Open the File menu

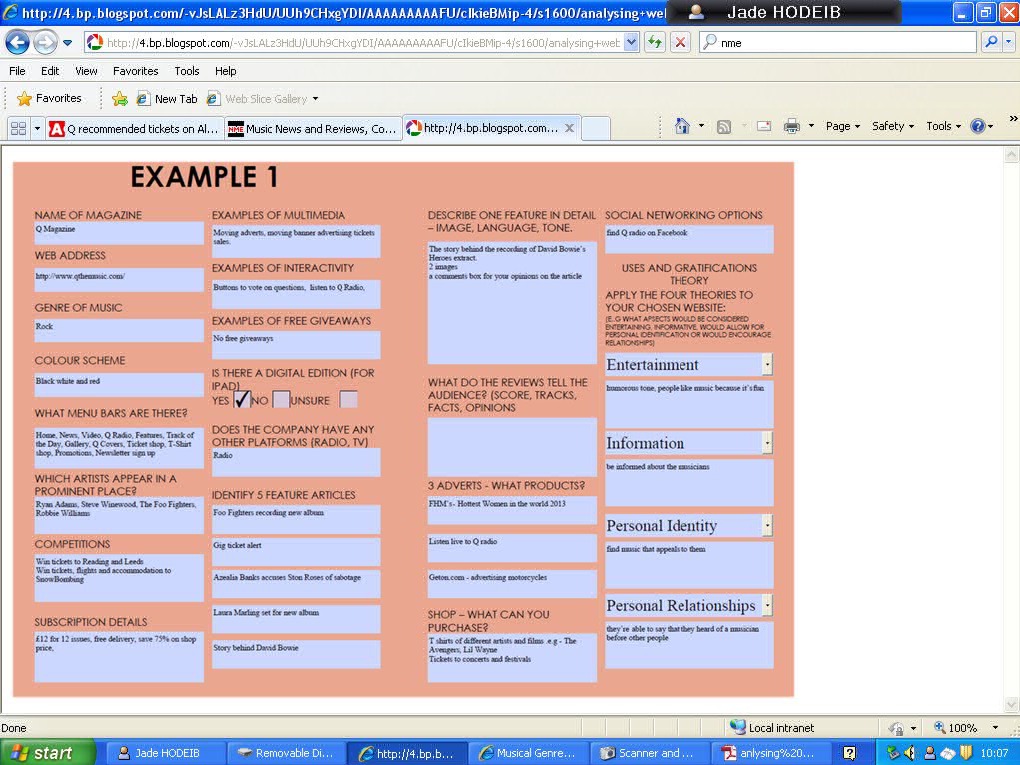click(x=17, y=71)
